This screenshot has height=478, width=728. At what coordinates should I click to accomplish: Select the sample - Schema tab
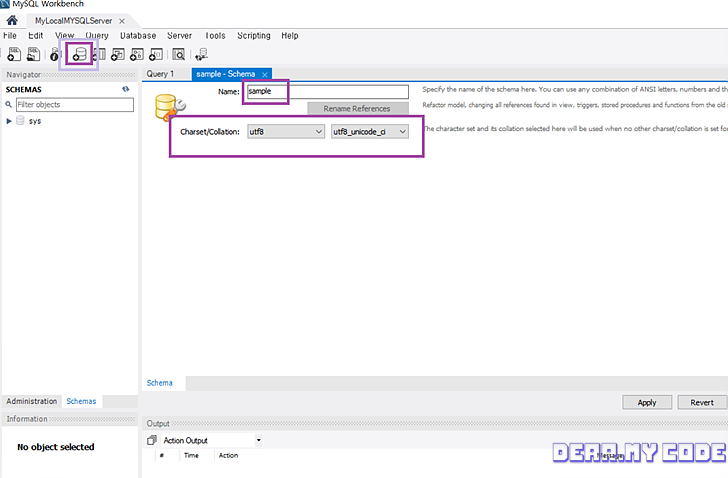(x=226, y=74)
